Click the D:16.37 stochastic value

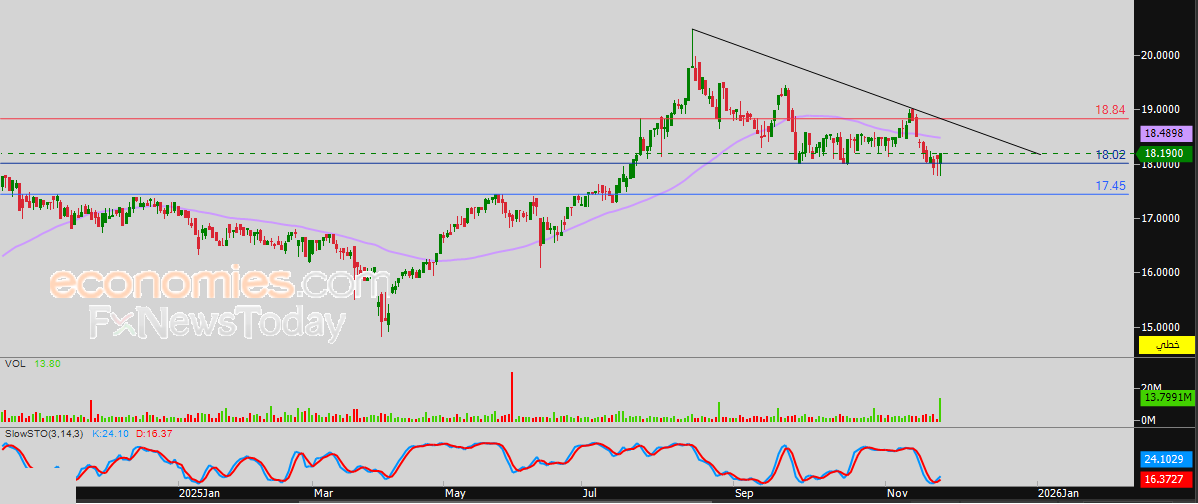pos(152,433)
